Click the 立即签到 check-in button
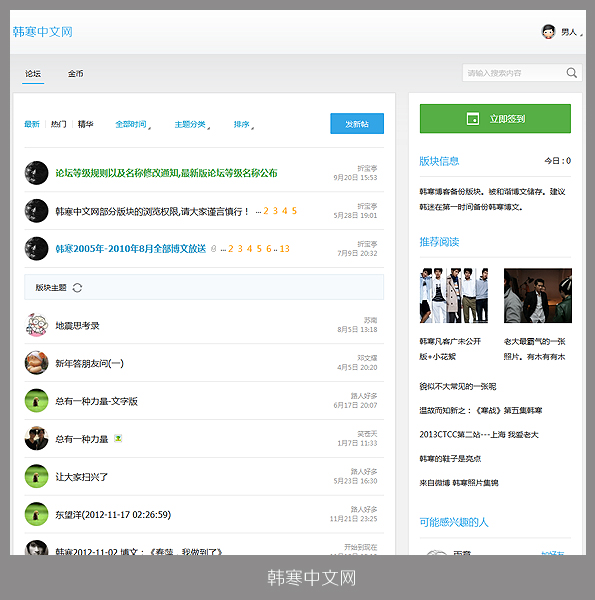The image size is (595, 600). click(x=495, y=119)
